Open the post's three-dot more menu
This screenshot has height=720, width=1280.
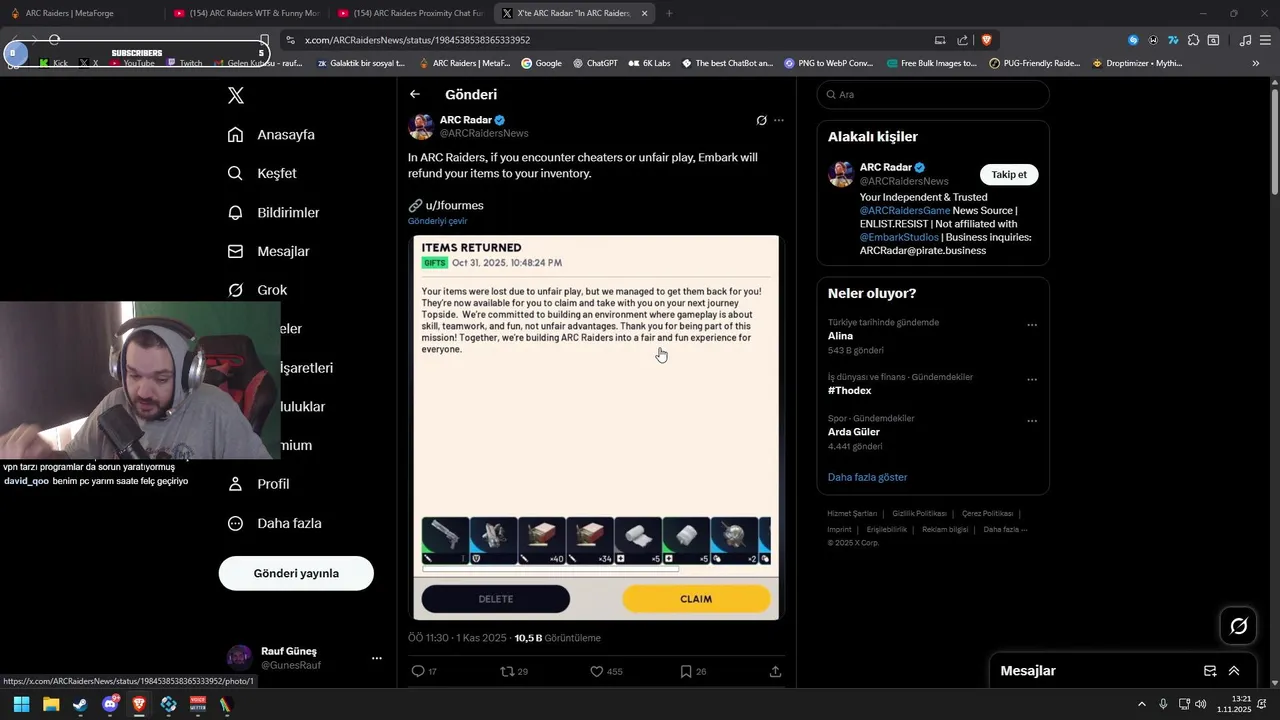pos(779,120)
